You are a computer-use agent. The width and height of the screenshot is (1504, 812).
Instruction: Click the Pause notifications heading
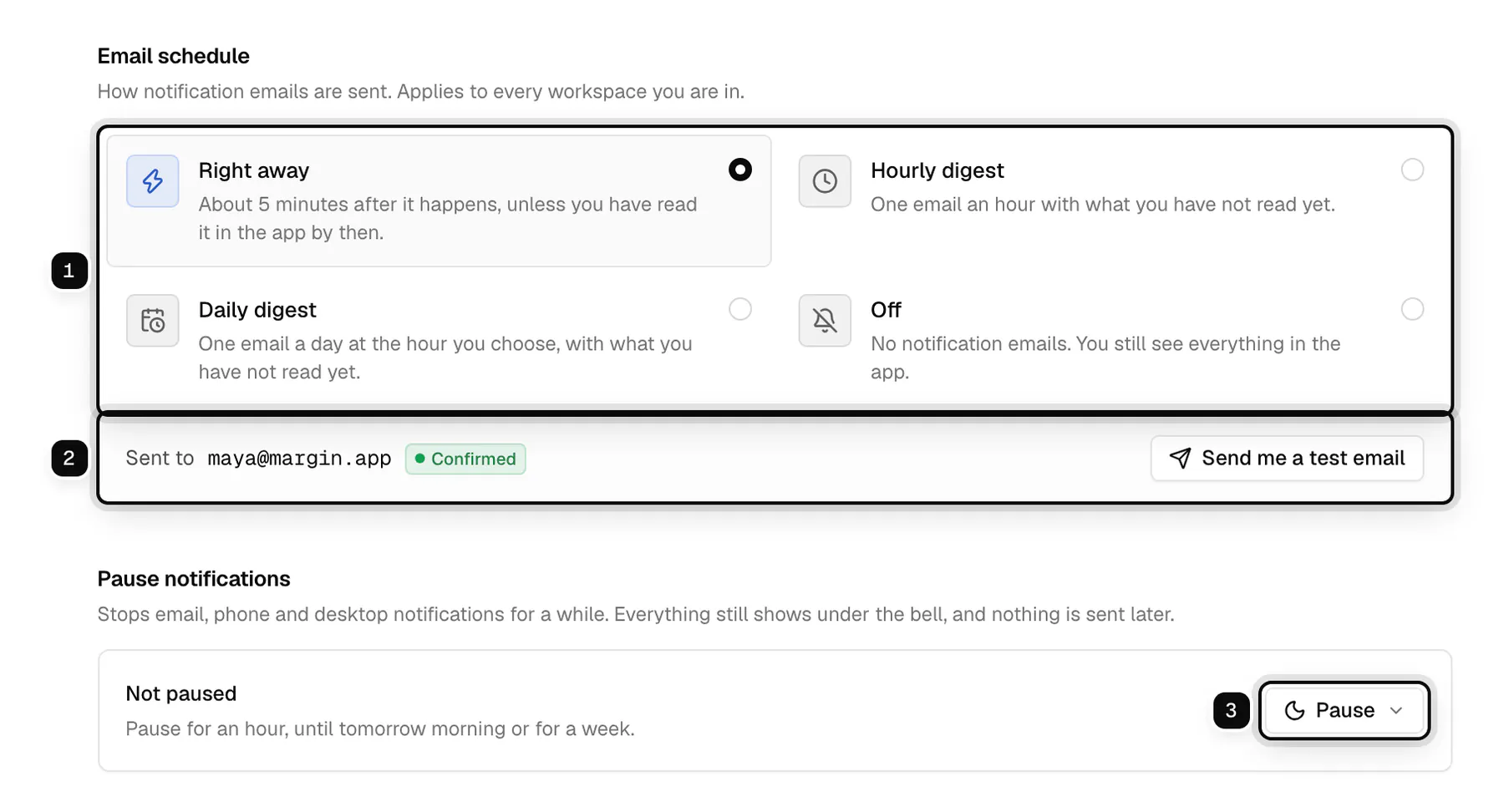click(194, 579)
